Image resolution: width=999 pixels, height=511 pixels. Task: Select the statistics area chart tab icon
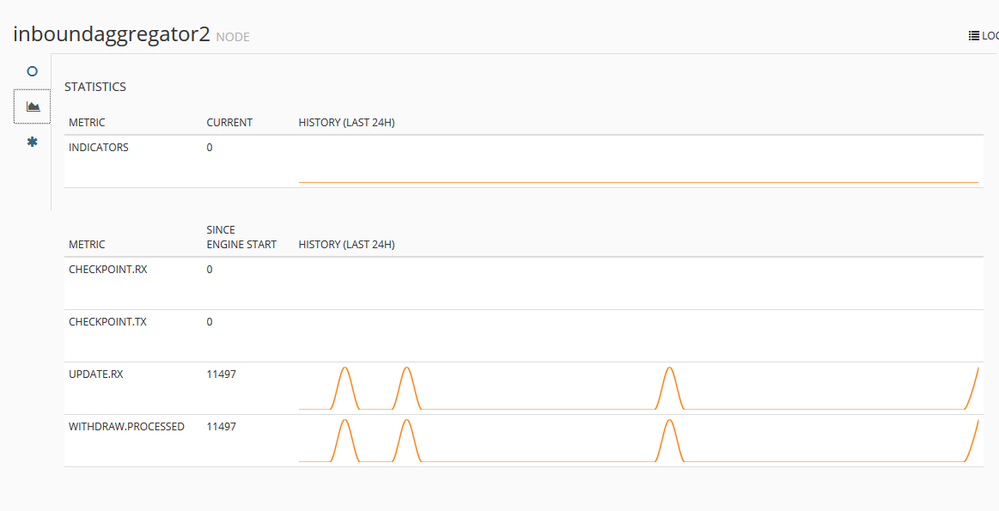32,106
